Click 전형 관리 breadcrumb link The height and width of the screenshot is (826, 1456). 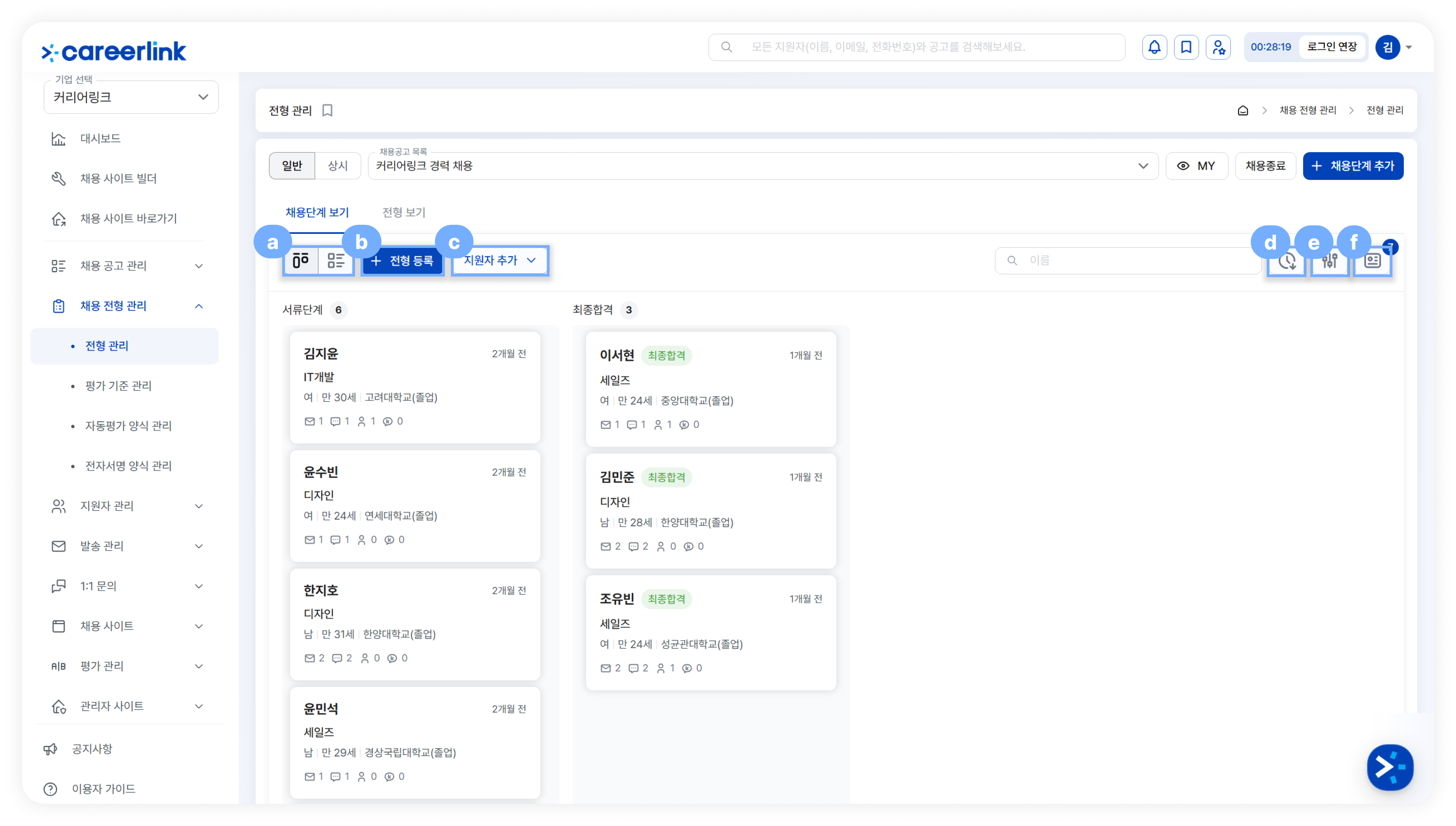[1384, 110]
